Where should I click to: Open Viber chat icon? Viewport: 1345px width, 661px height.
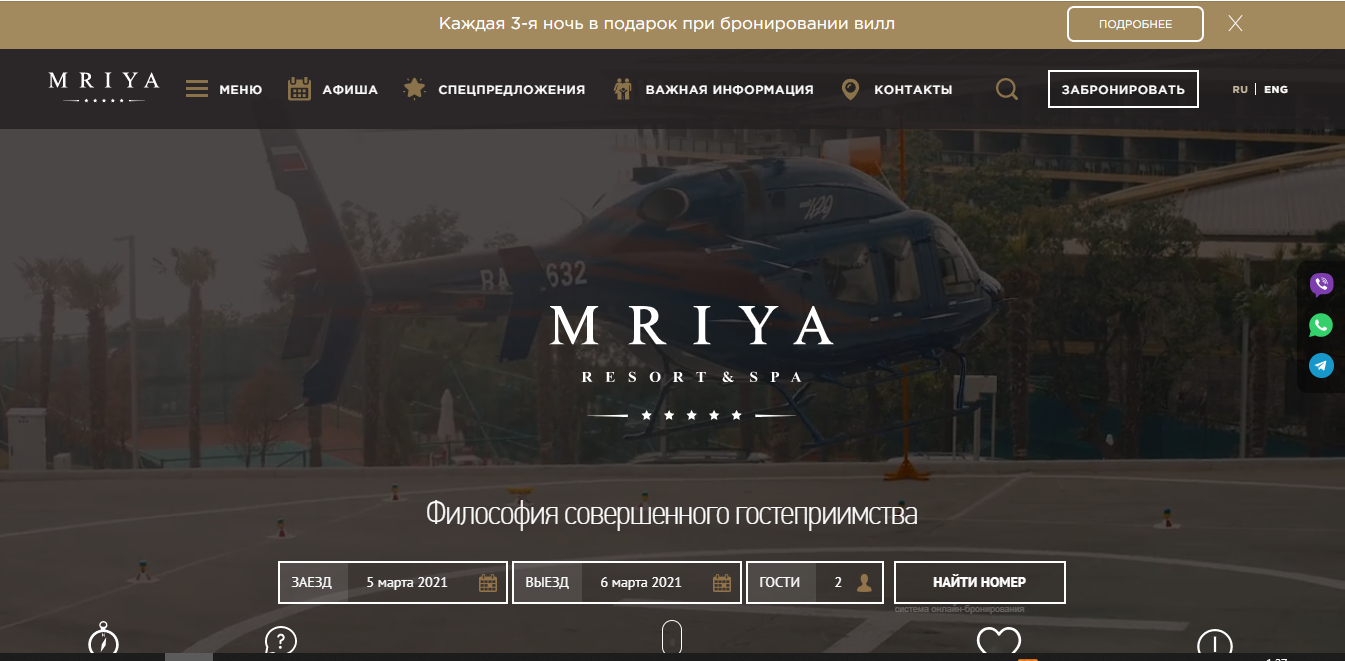pos(1321,285)
